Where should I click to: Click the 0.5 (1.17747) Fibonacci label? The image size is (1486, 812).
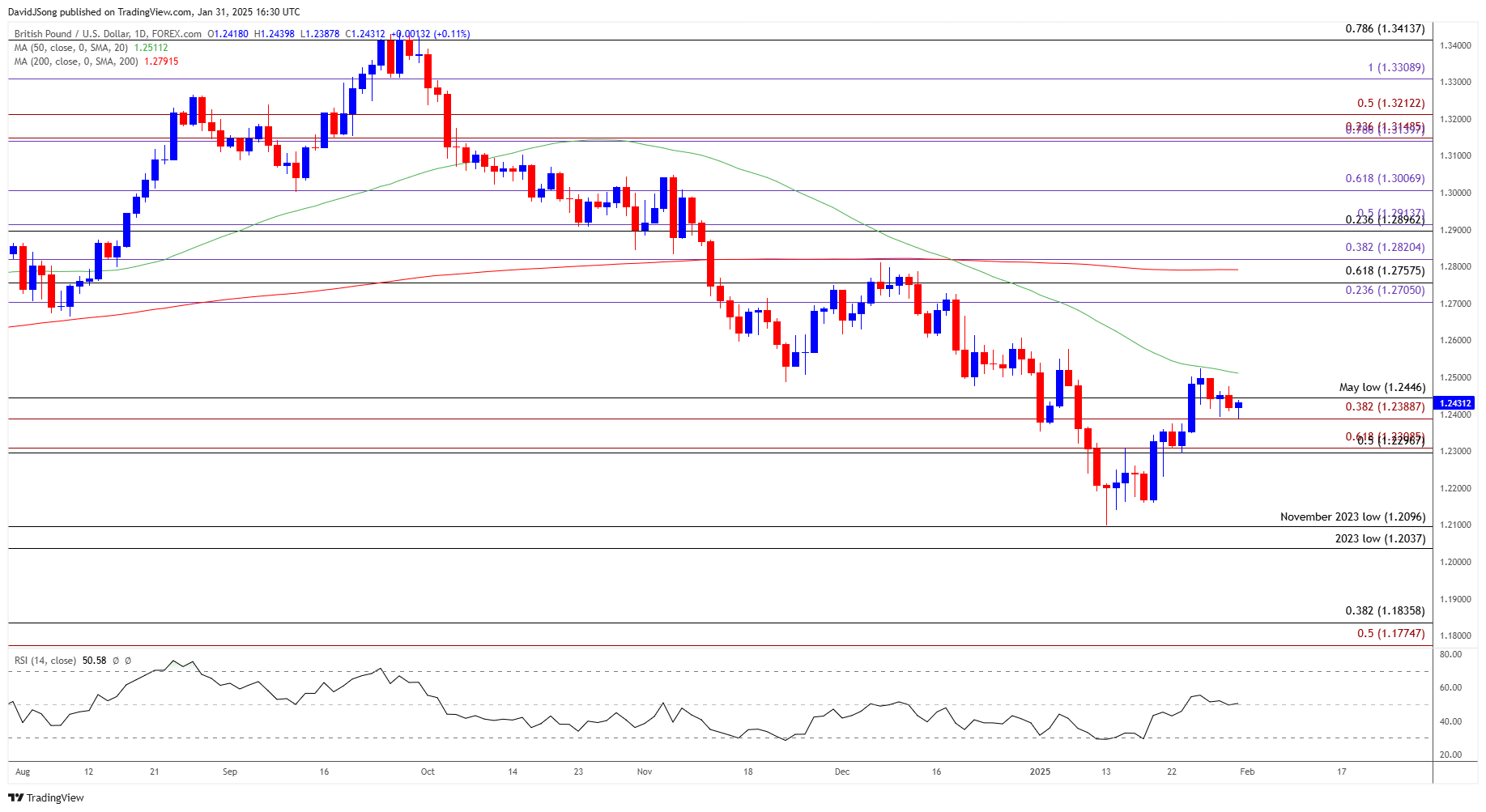click(x=1390, y=633)
